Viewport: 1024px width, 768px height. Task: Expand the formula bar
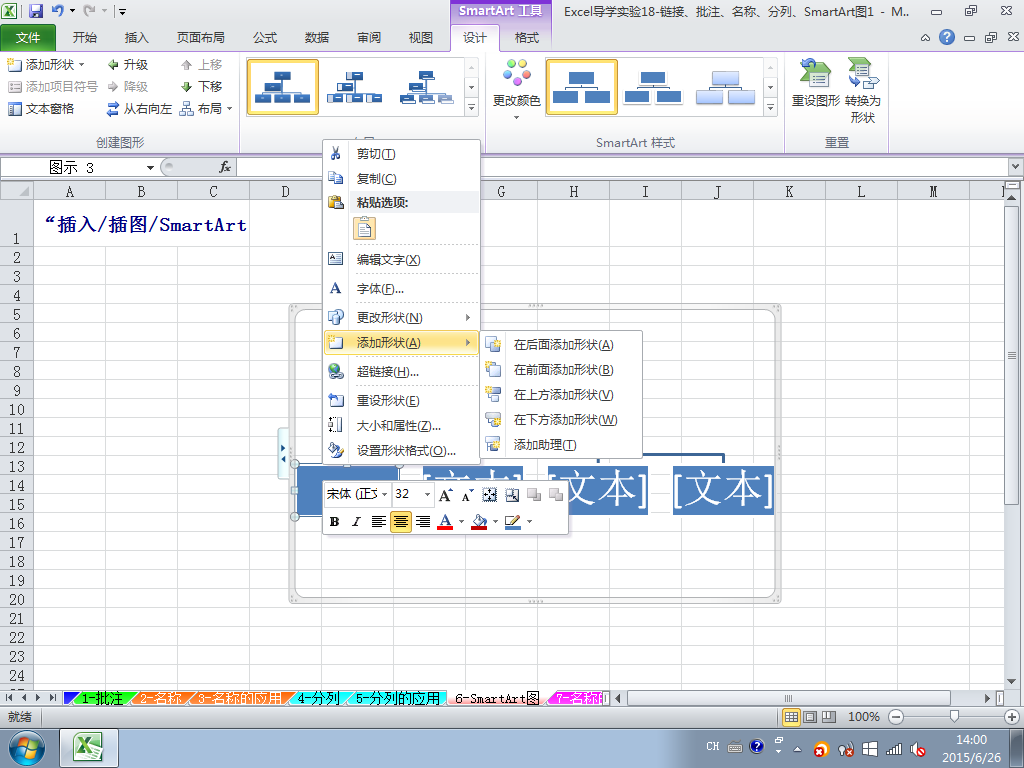1016,167
